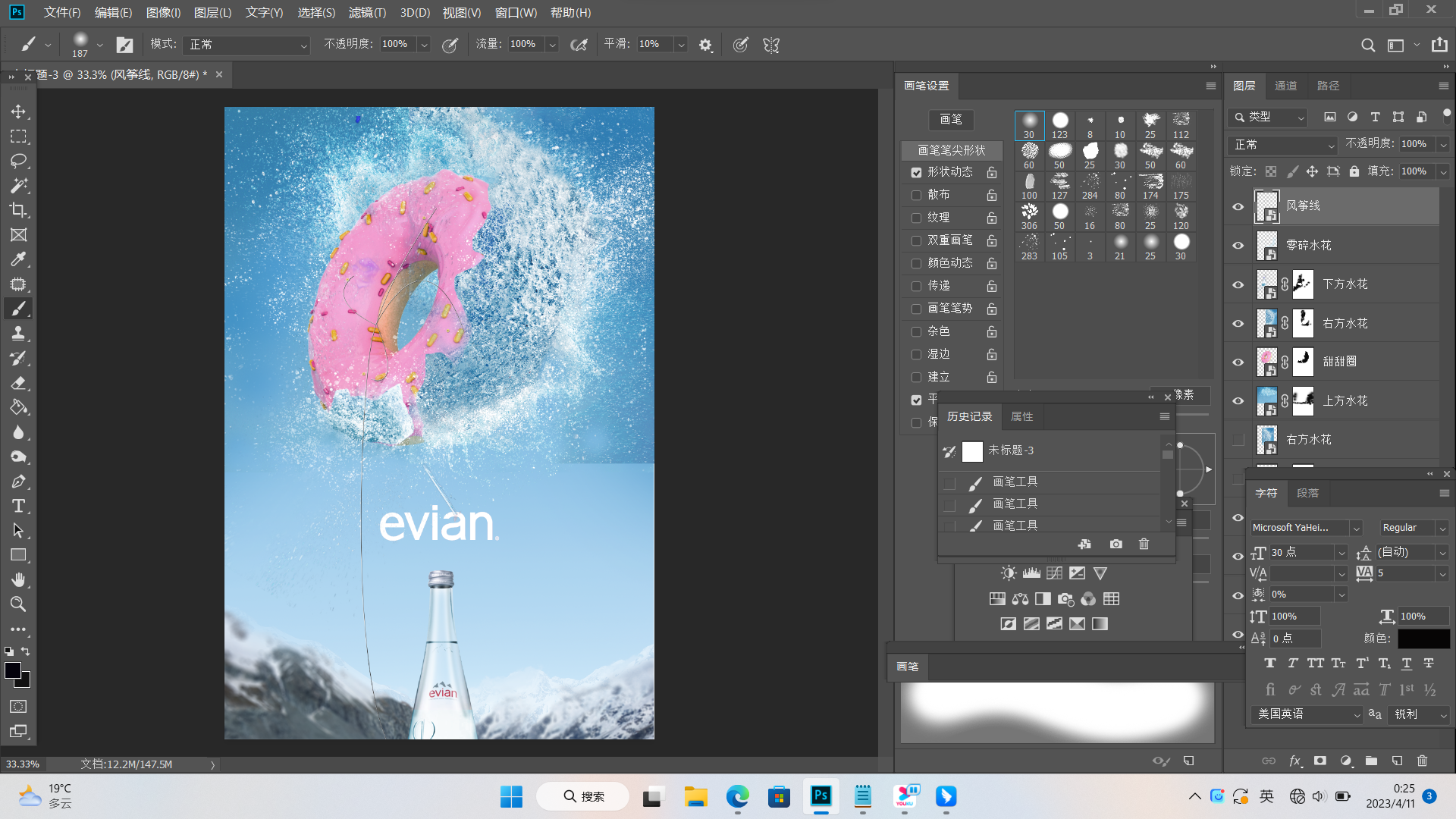This screenshot has height=819, width=1456.
Task: Select the Eraser tool
Action: tap(18, 383)
